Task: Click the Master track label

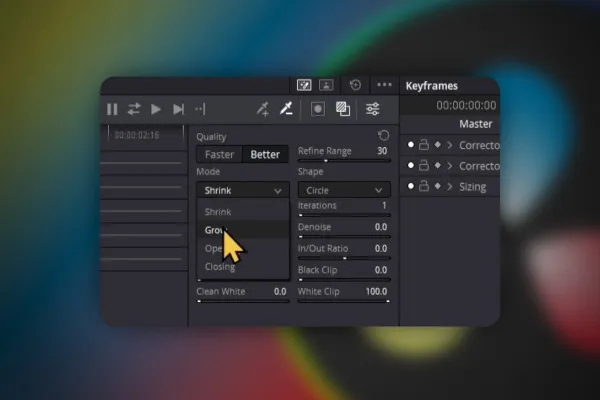Action: click(x=476, y=124)
